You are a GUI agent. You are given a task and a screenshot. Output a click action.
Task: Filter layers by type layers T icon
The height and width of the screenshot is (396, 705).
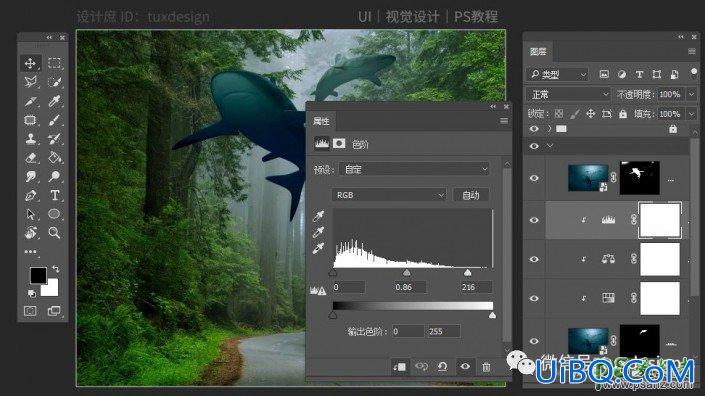coord(639,74)
